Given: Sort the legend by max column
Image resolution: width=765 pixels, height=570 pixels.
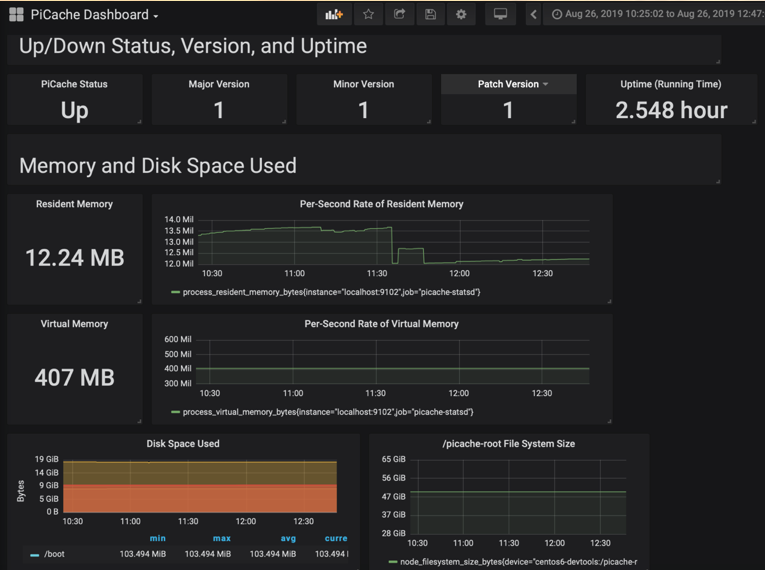Looking at the screenshot, I should pyautogui.click(x=221, y=538).
